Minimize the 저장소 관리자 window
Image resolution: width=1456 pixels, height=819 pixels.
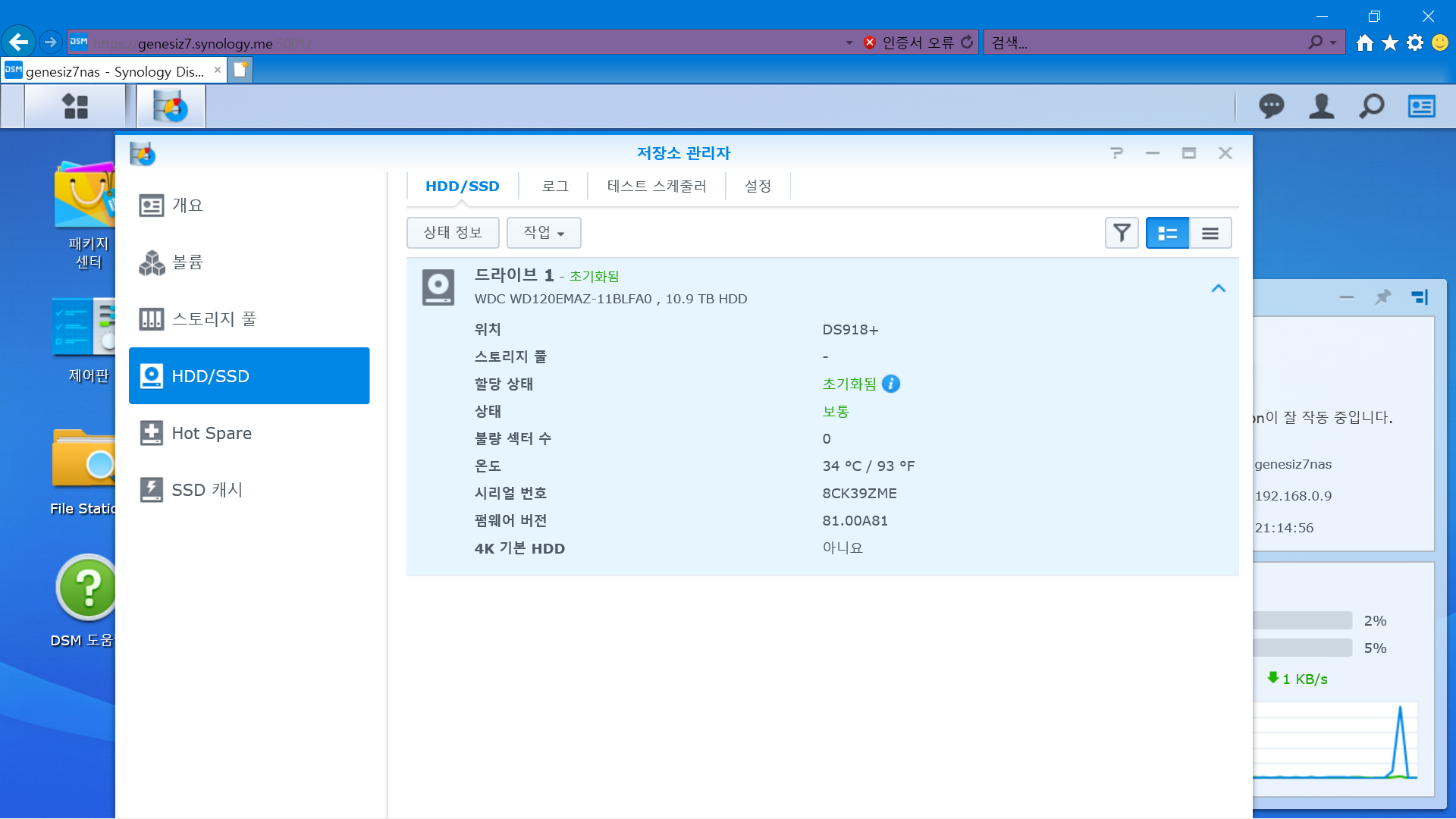coord(1153,153)
